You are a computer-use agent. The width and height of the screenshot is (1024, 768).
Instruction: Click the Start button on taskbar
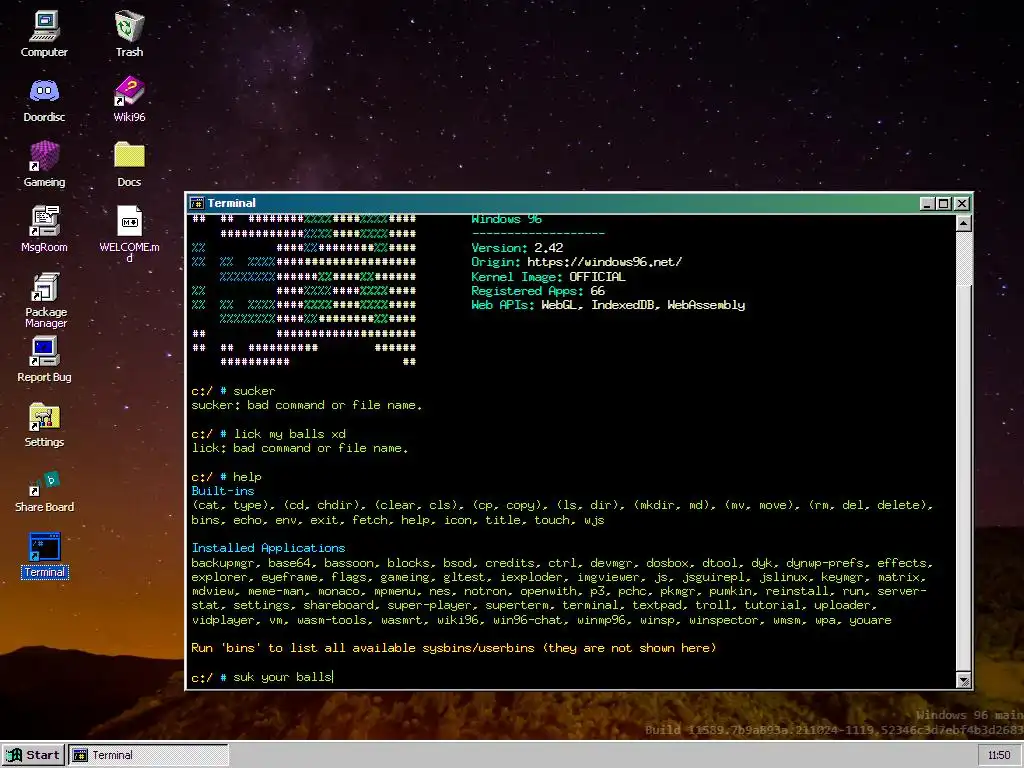pyautogui.click(x=33, y=755)
